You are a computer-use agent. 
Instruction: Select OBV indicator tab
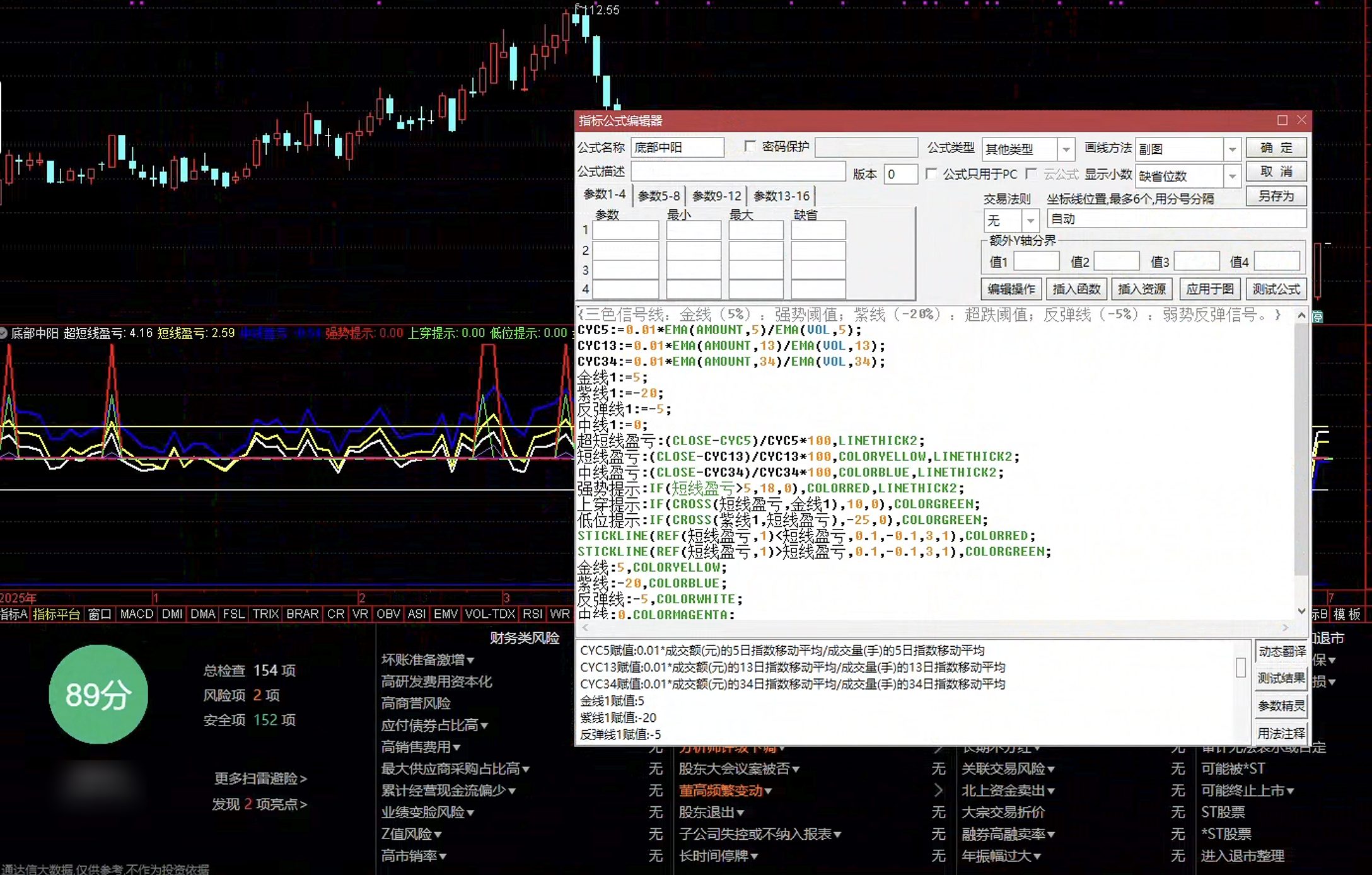tap(388, 614)
